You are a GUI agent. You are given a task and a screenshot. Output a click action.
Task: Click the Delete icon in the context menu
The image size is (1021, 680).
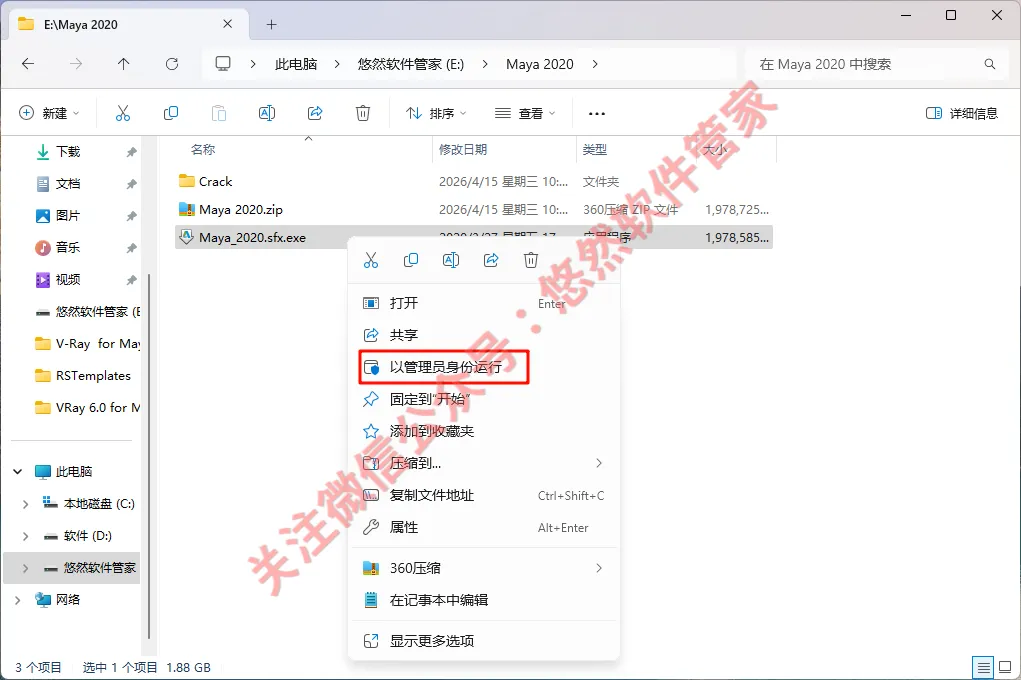coord(531,261)
